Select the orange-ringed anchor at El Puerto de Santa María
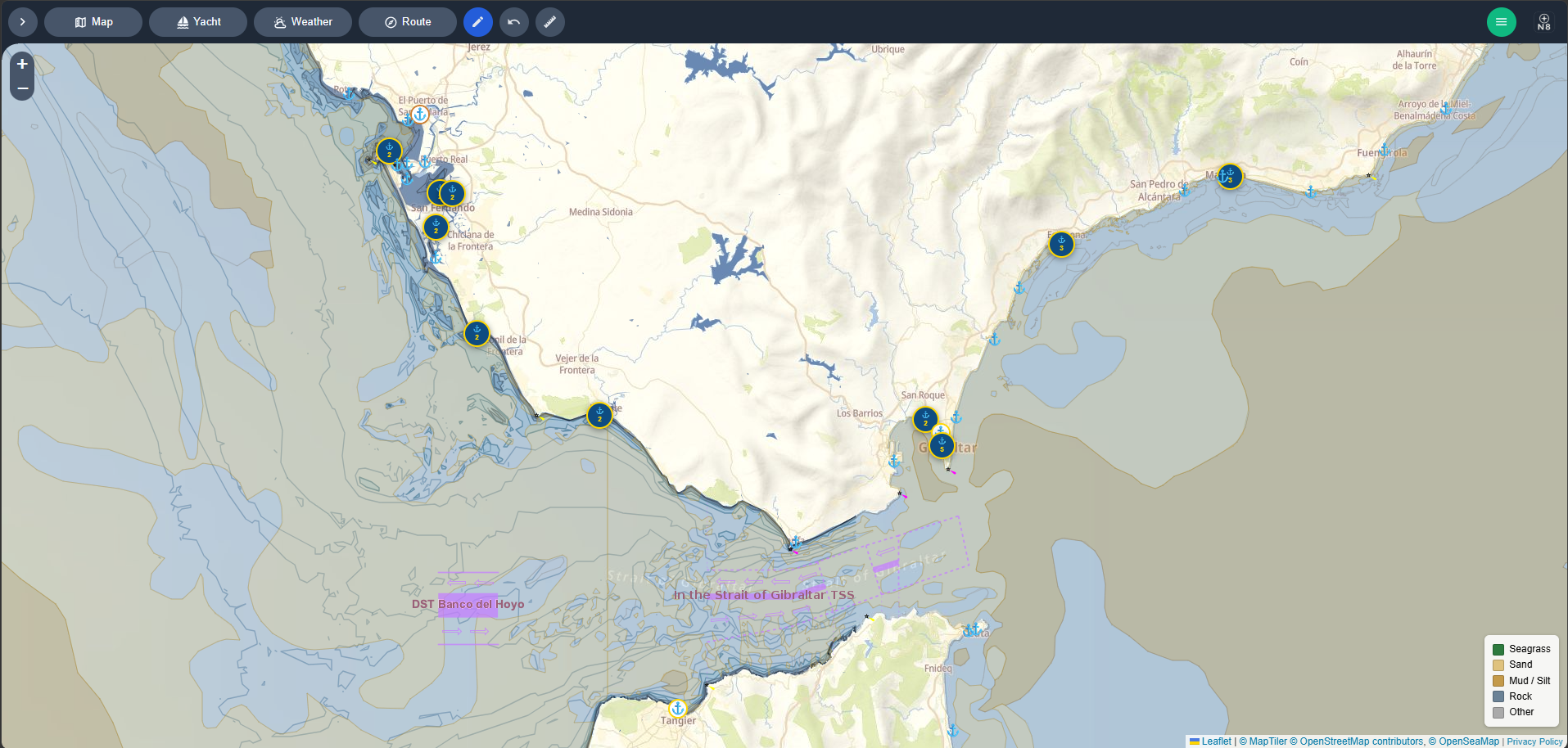This screenshot has height=748, width=1568. tap(420, 115)
